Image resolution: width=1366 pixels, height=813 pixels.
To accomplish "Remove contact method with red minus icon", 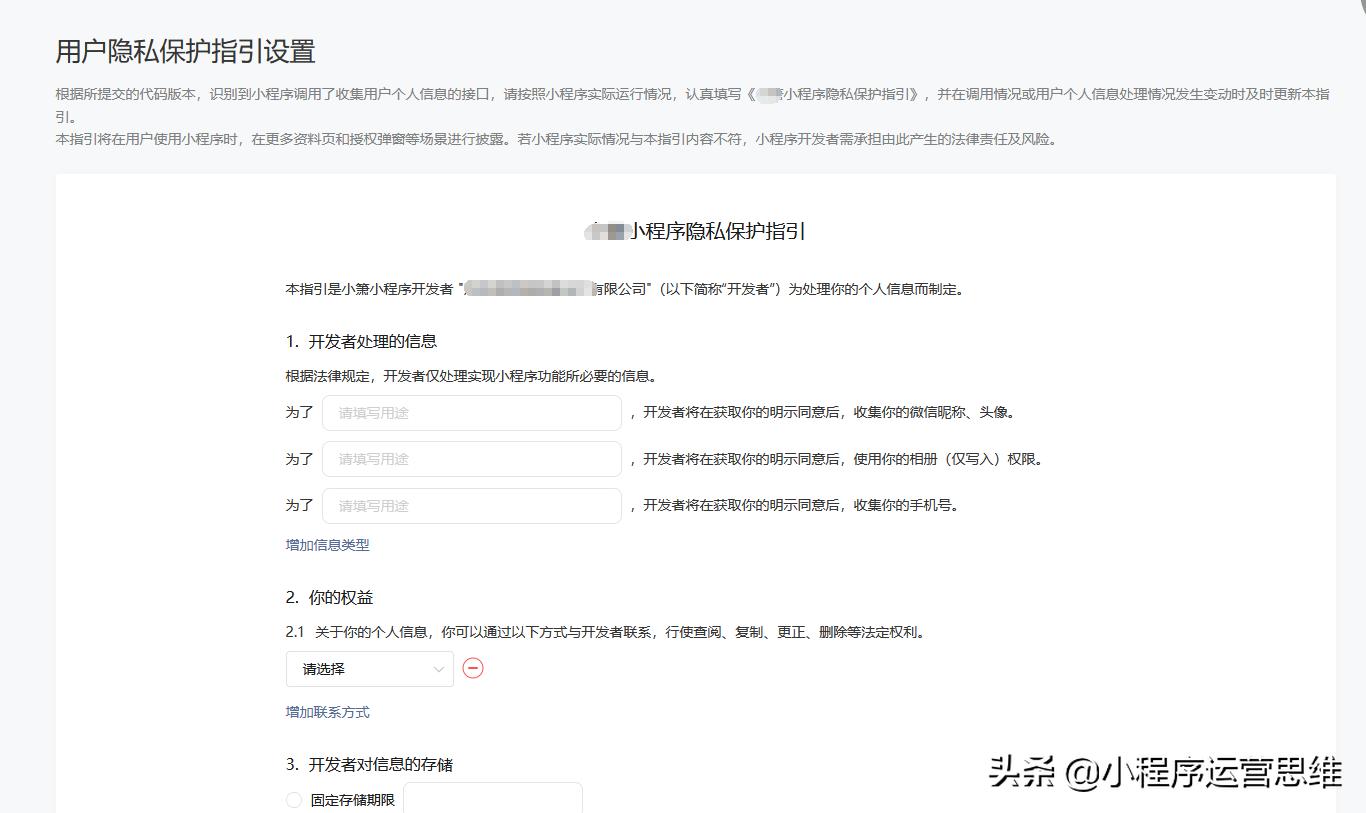I will click(473, 668).
